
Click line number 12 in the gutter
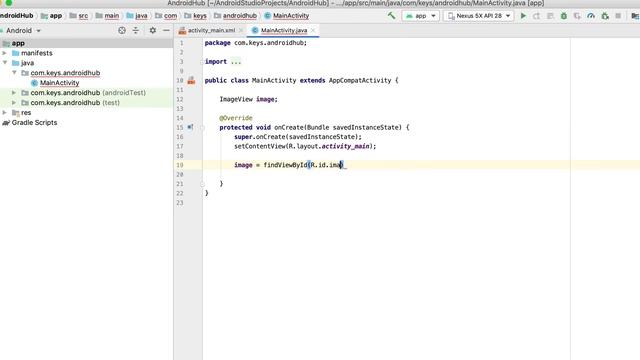coord(180,99)
